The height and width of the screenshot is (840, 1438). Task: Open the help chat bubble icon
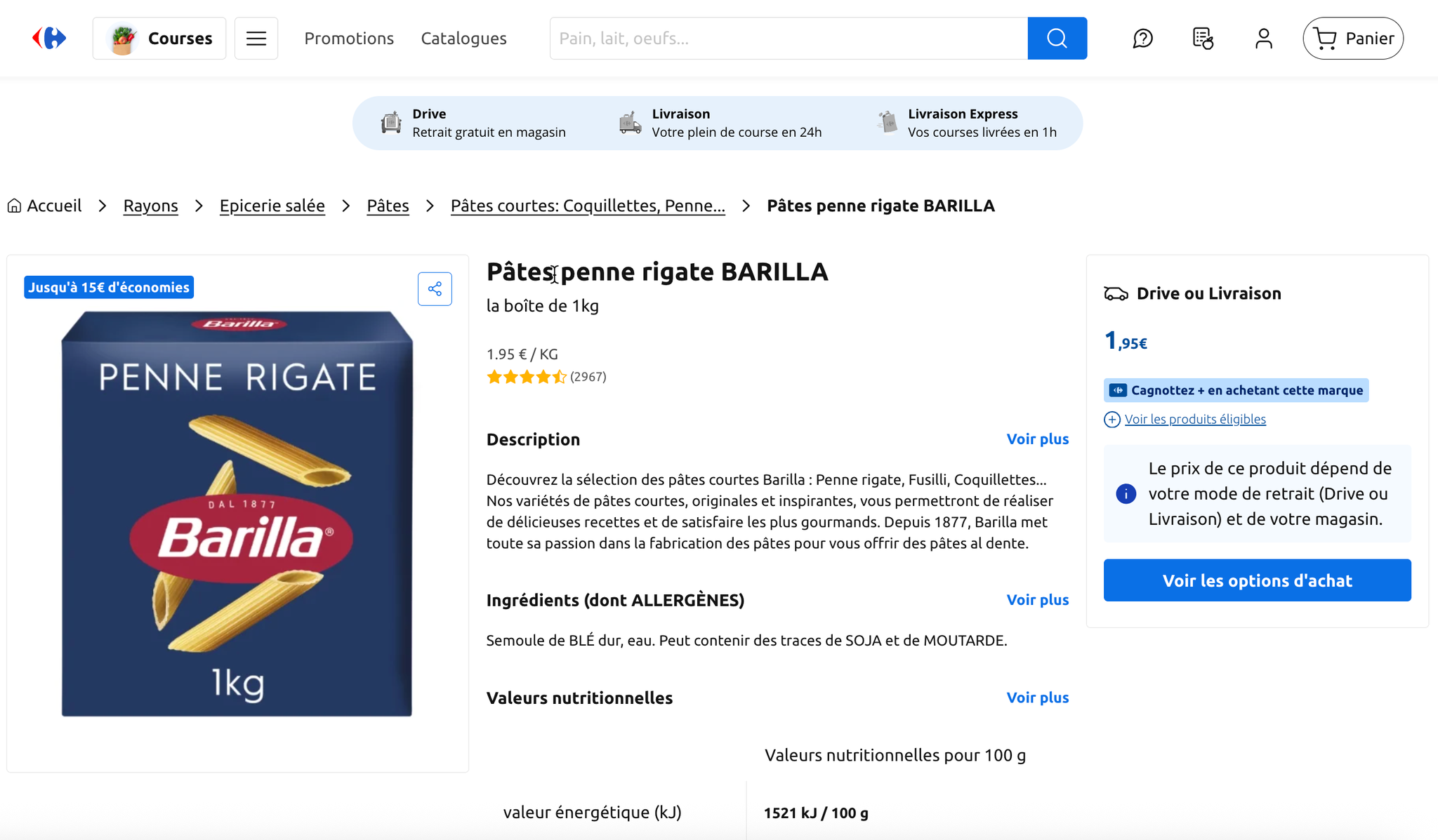[x=1142, y=39]
